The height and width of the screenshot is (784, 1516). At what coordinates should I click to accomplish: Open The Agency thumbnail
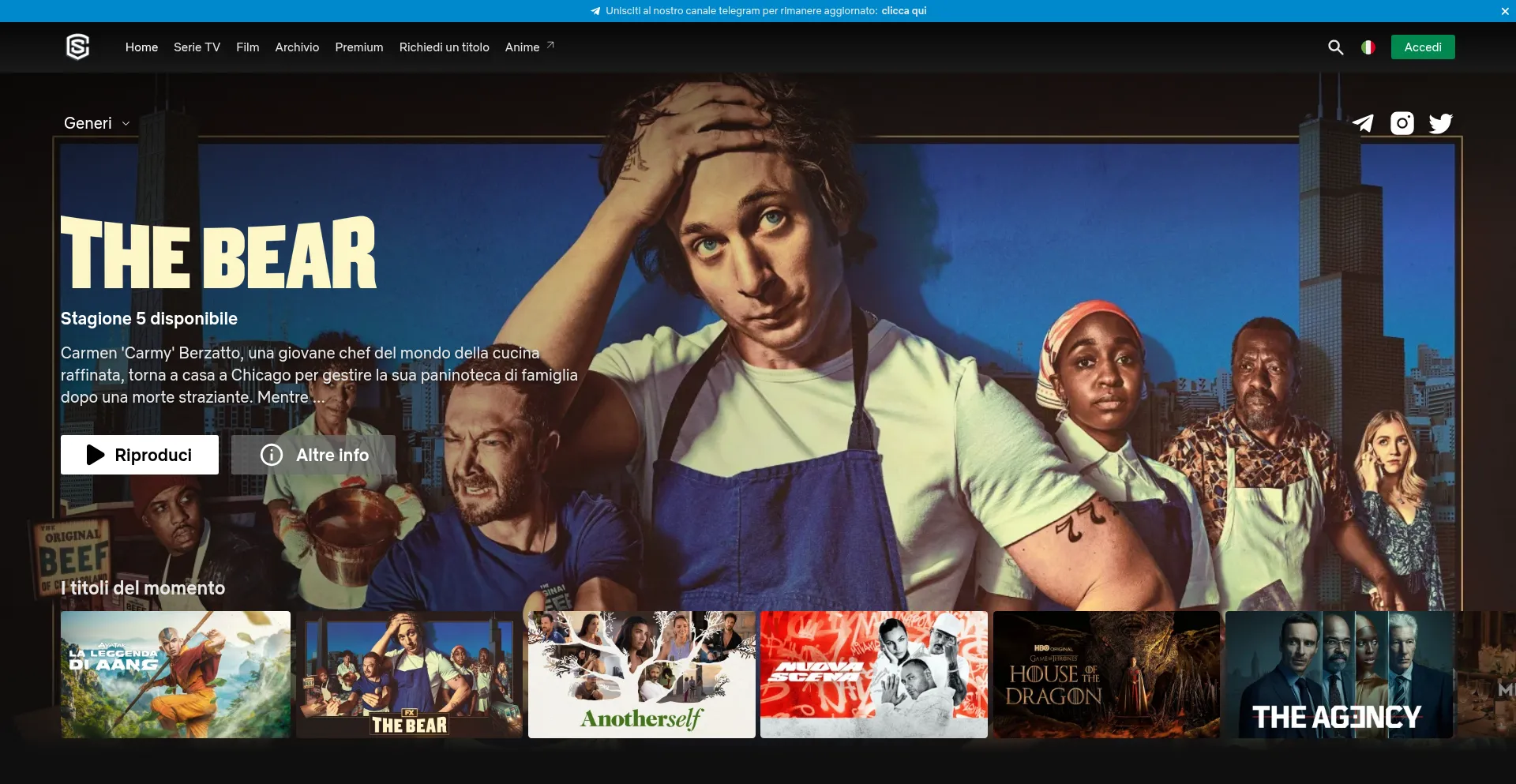click(x=1339, y=675)
